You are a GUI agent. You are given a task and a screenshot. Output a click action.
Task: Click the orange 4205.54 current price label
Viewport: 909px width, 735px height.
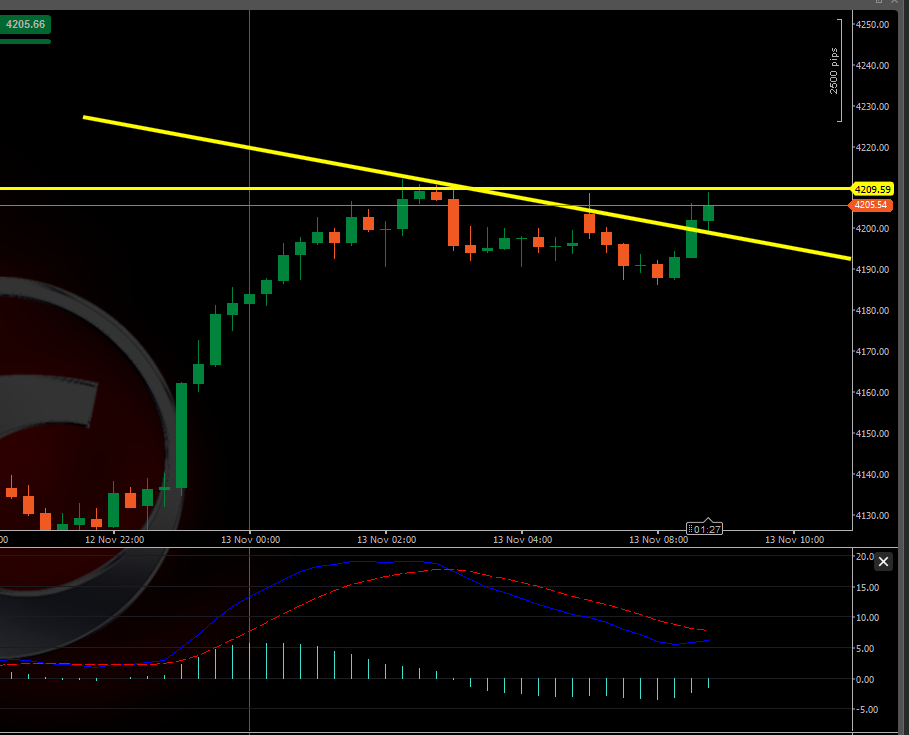870,205
